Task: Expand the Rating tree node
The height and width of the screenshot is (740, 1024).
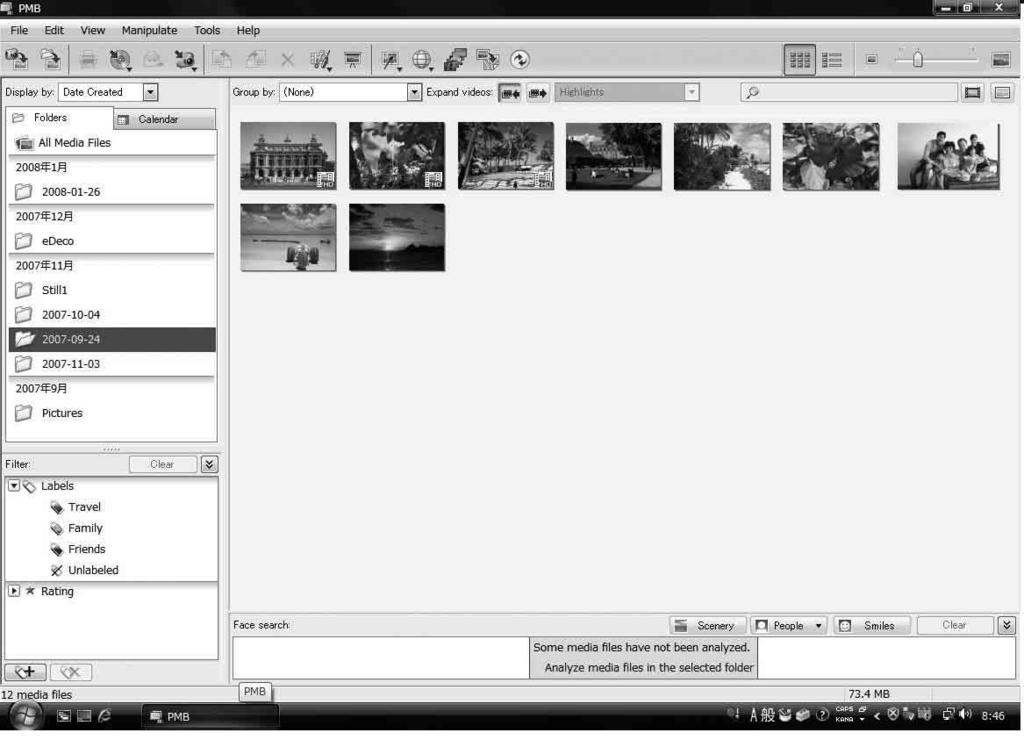Action: pyautogui.click(x=14, y=590)
